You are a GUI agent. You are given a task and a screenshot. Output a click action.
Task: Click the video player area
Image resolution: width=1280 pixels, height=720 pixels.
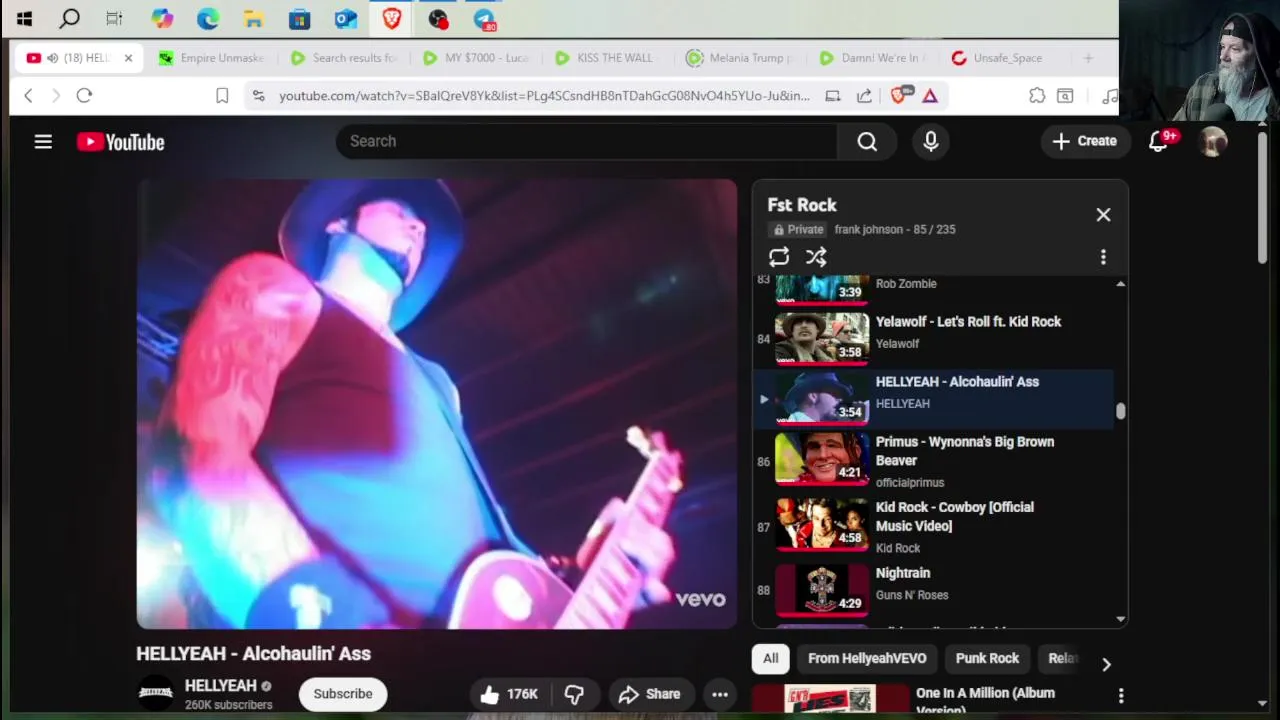click(x=437, y=404)
